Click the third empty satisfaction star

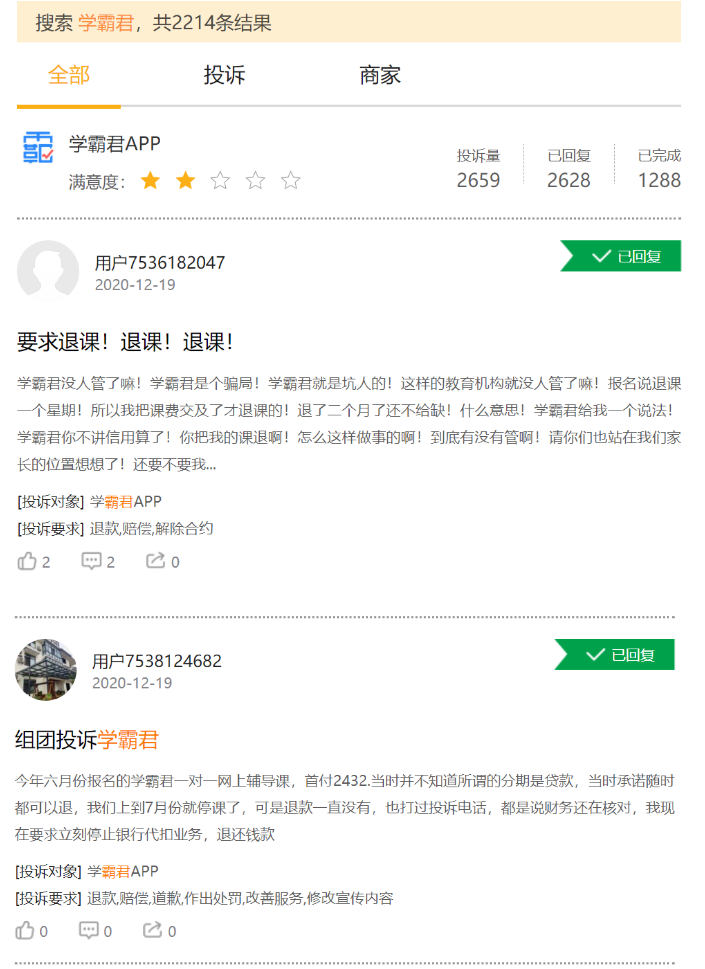point(220,180)
